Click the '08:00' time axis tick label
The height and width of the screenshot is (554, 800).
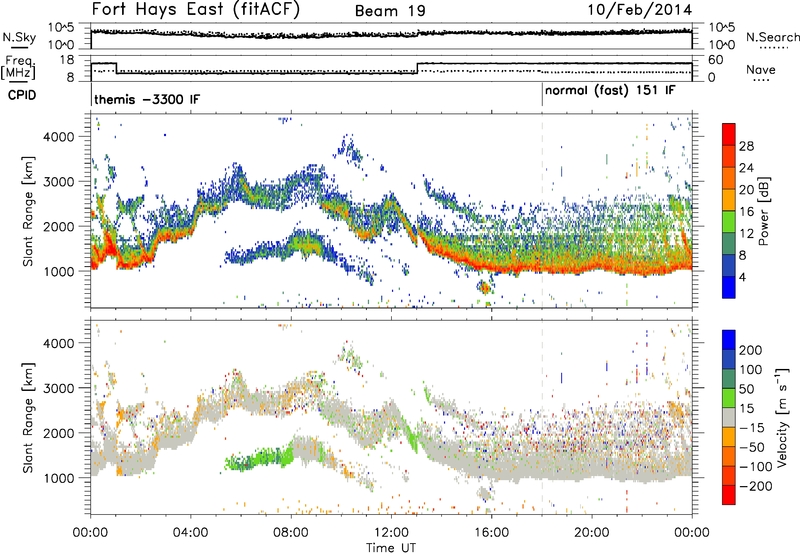[x=291, y=533]
